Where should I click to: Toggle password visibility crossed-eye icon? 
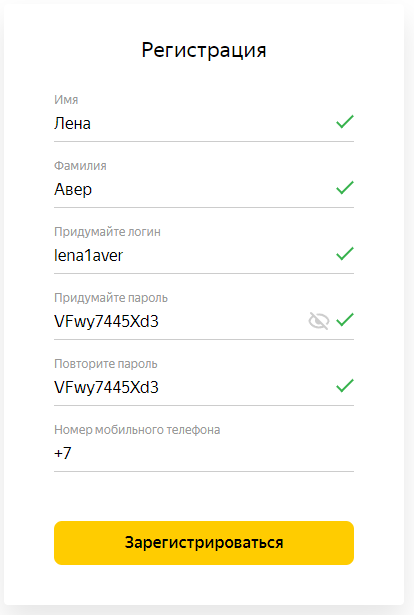[x=319, y=321]
